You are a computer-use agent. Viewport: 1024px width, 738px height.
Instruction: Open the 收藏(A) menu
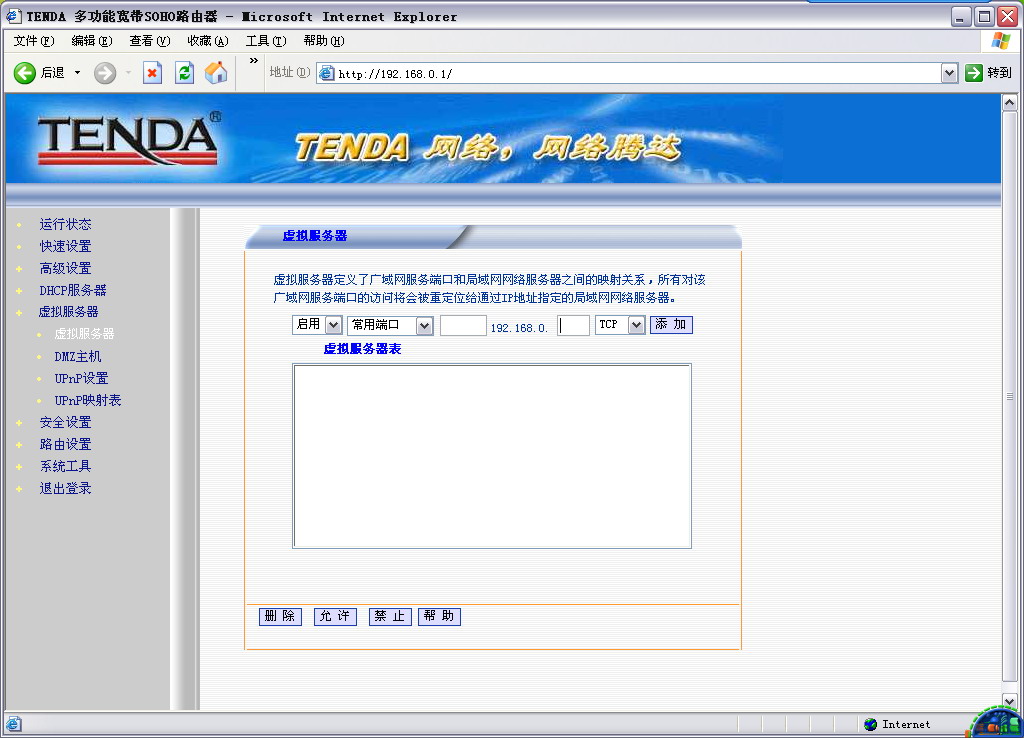pyautogui.click(x=208, y=40)
